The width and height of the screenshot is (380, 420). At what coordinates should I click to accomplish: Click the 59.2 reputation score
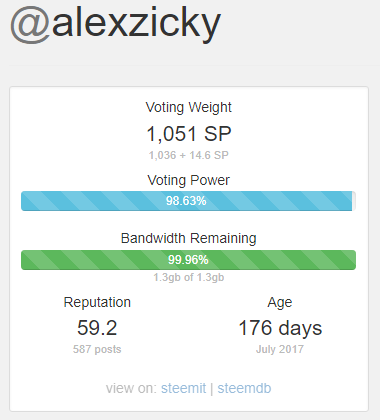pos(97,328)
